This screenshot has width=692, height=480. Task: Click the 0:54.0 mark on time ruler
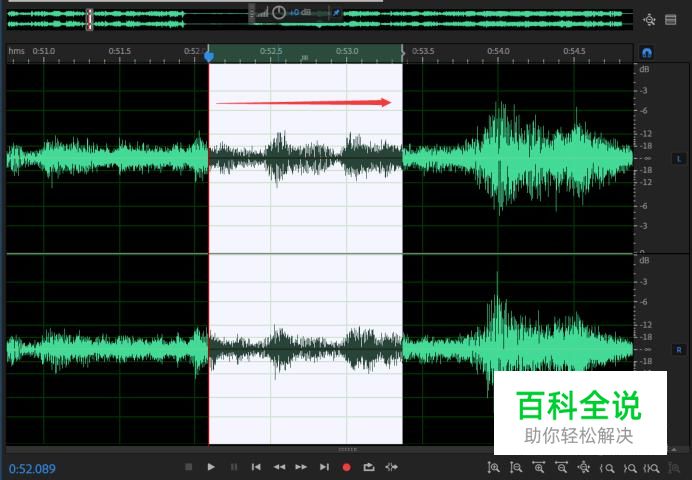pos(498,51)
